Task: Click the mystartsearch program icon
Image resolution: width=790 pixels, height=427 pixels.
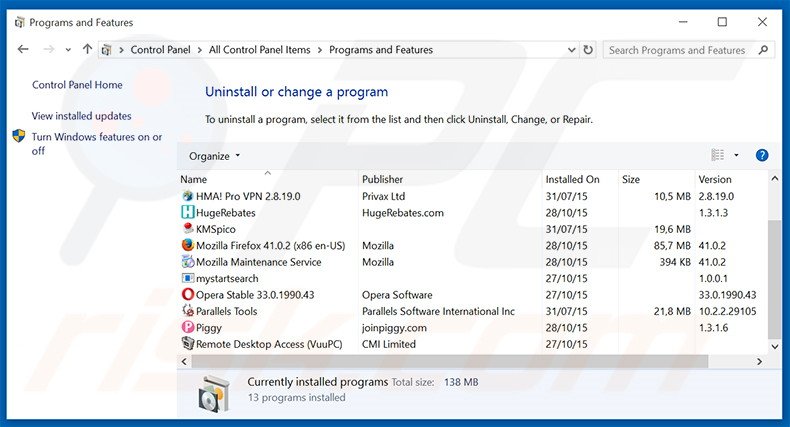Action: pyautogui.click(x=187, y=278)
